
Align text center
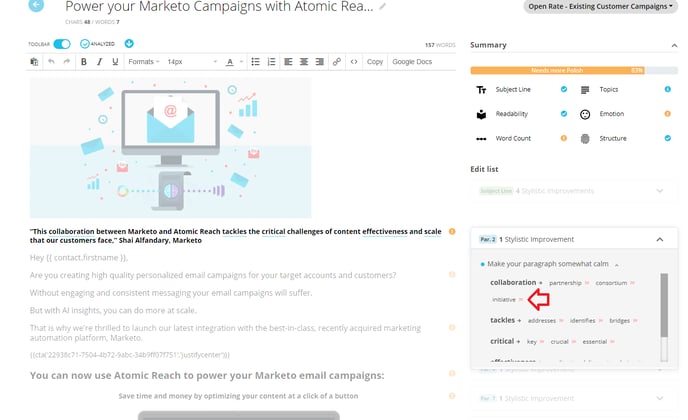(304, 62)
